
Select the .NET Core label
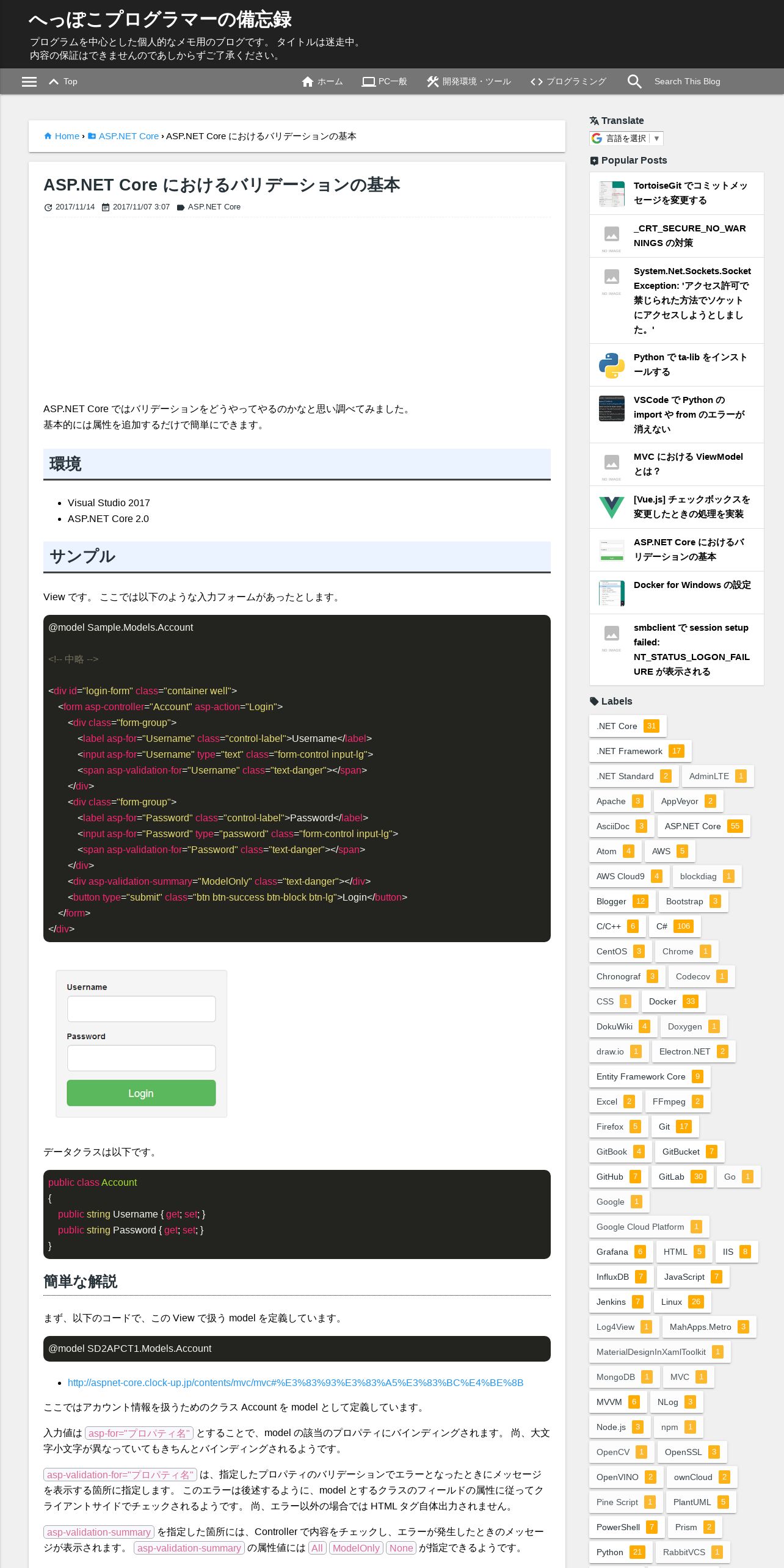pyautogui.click(x=628, y=726)
